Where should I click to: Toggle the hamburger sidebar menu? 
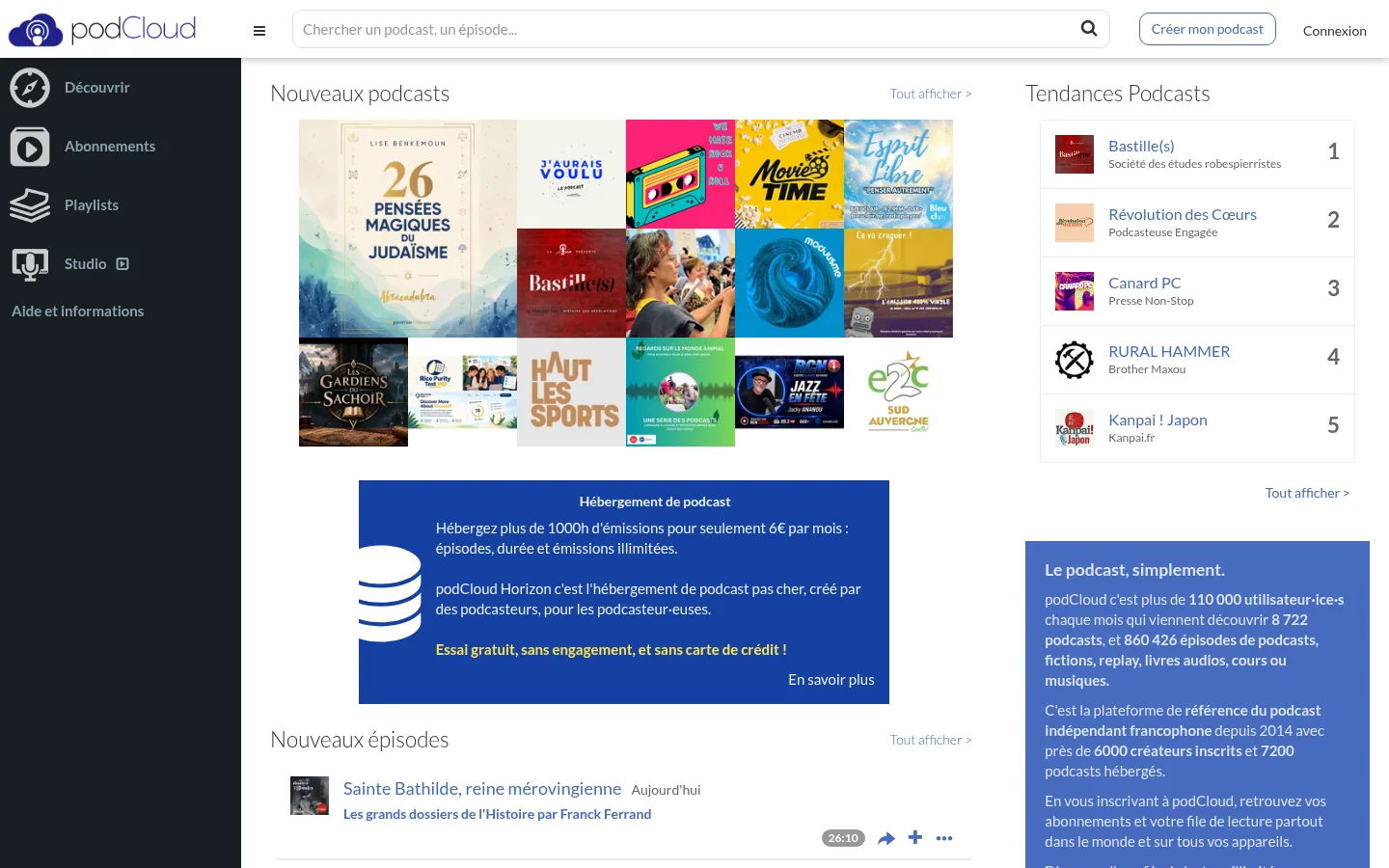click(x=259, y=31)
